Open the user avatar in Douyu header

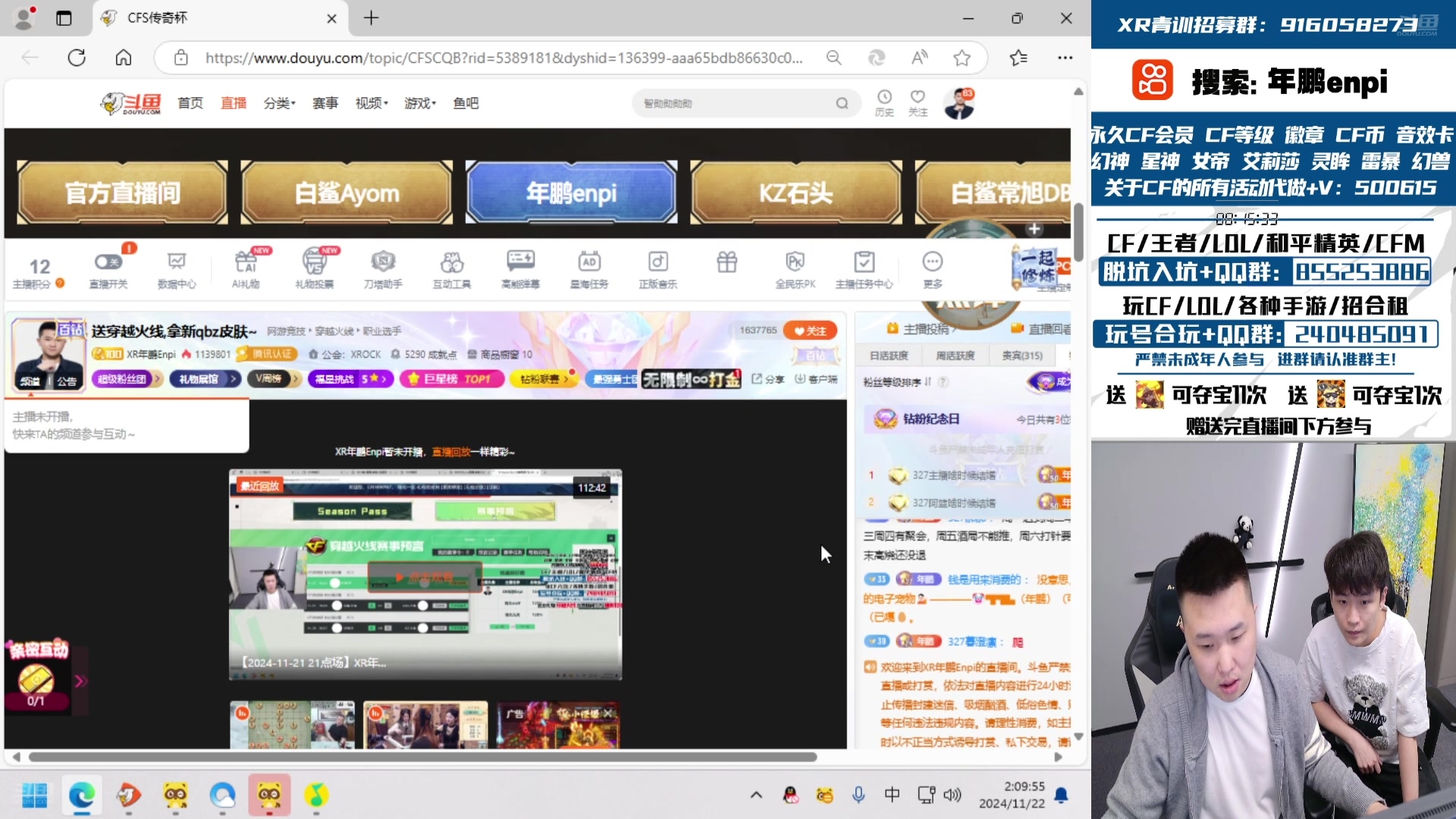[959, 104]
